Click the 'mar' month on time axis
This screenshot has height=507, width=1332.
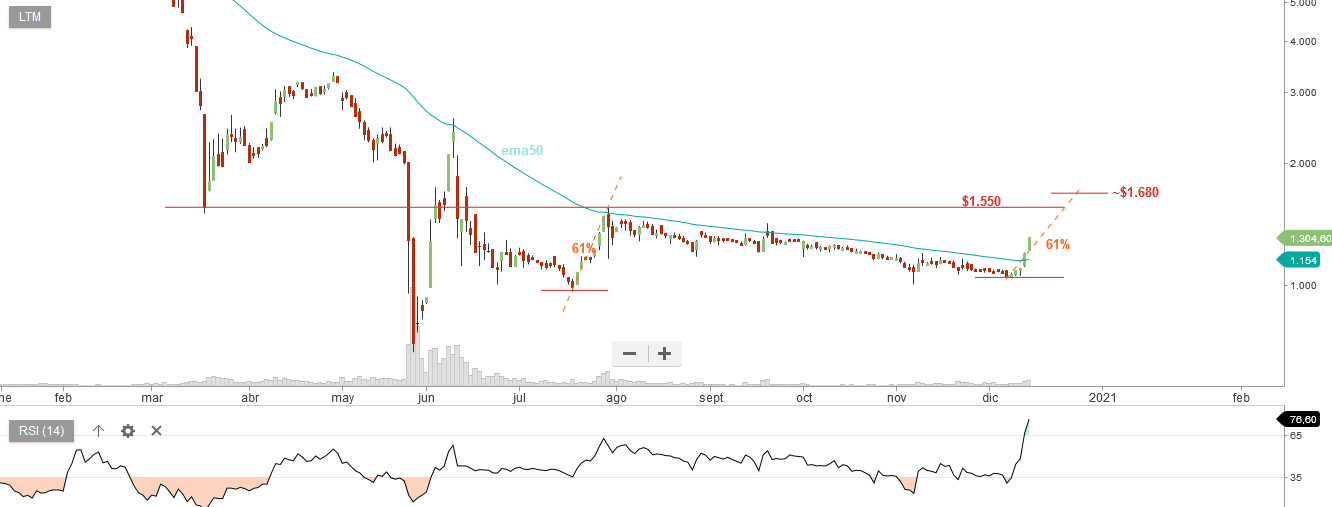pyautogui.click(x=152, y=397)
